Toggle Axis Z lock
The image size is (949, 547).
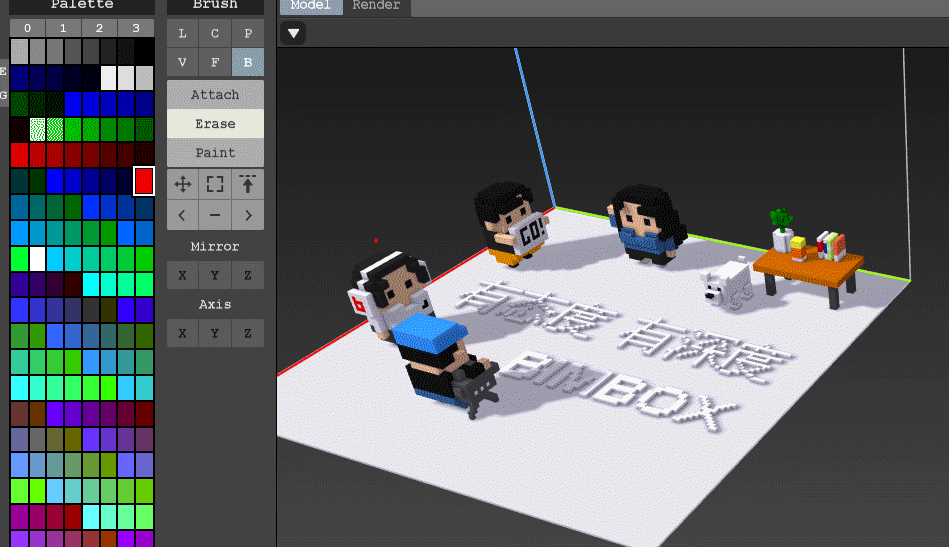click(x=248, y=333)
